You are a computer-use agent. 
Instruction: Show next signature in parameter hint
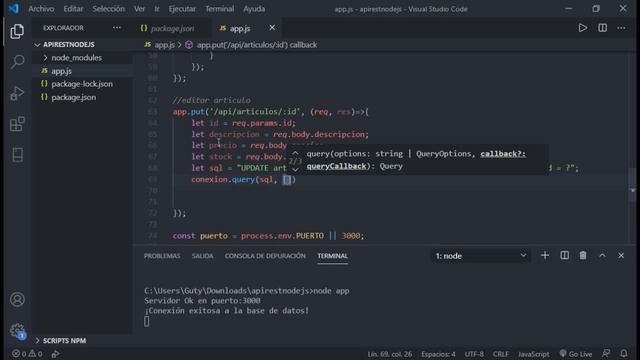pyautogui.click(x=295, y=169)
